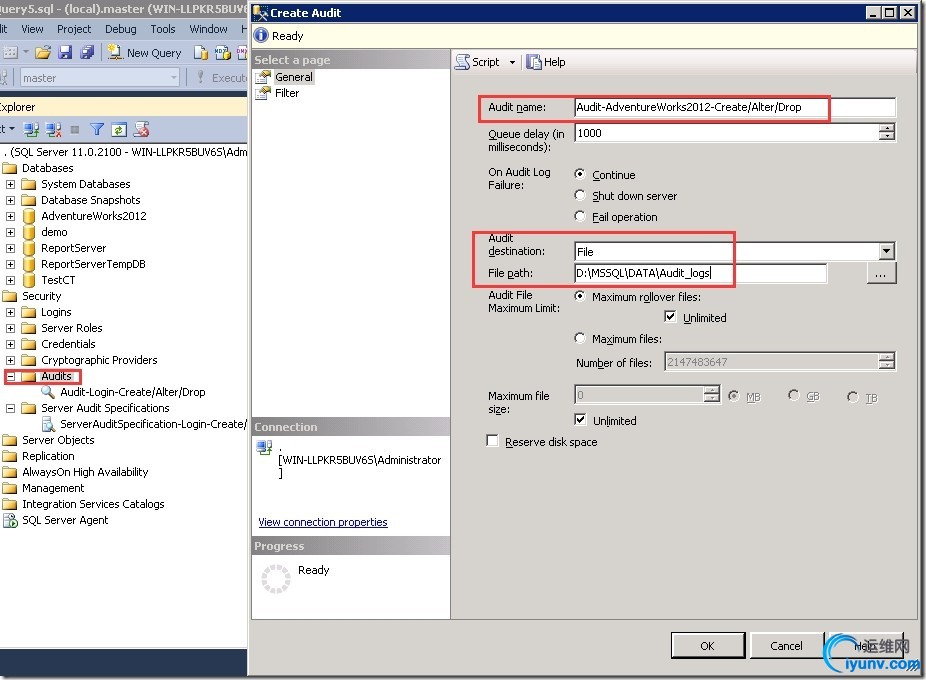926x680 pixels.
Task: Click the Analysis Services MDX Query icon
Action: 223,53
